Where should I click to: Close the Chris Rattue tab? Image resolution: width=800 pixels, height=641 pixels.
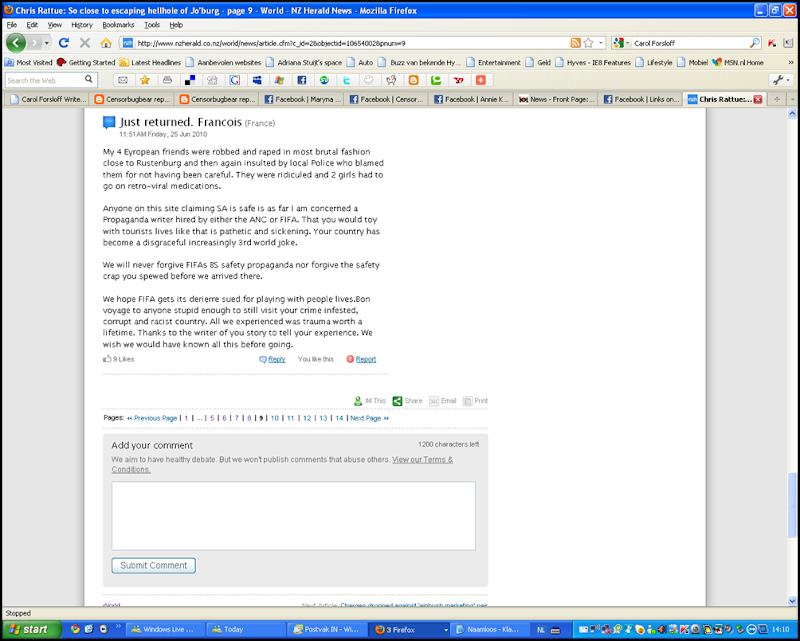pyautogui.click(x=758, y=99)
